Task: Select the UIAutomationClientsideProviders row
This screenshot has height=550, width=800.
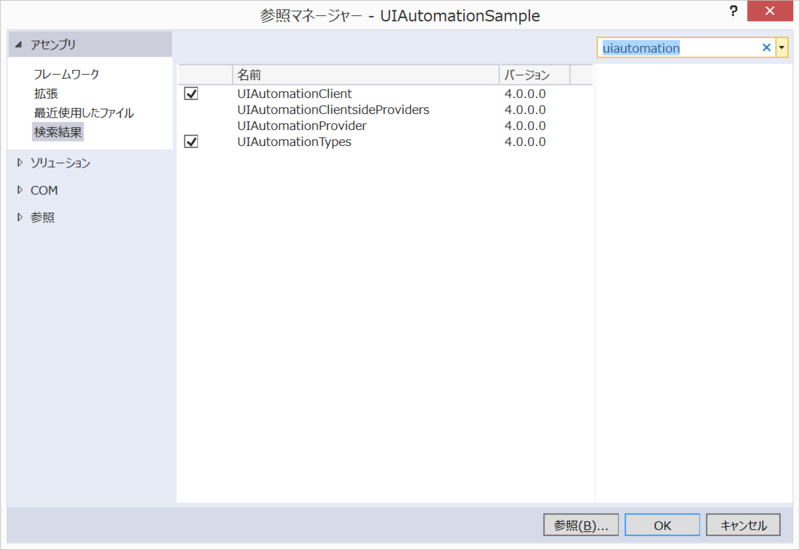Action: pyautogui.click(x=385, y=110)
